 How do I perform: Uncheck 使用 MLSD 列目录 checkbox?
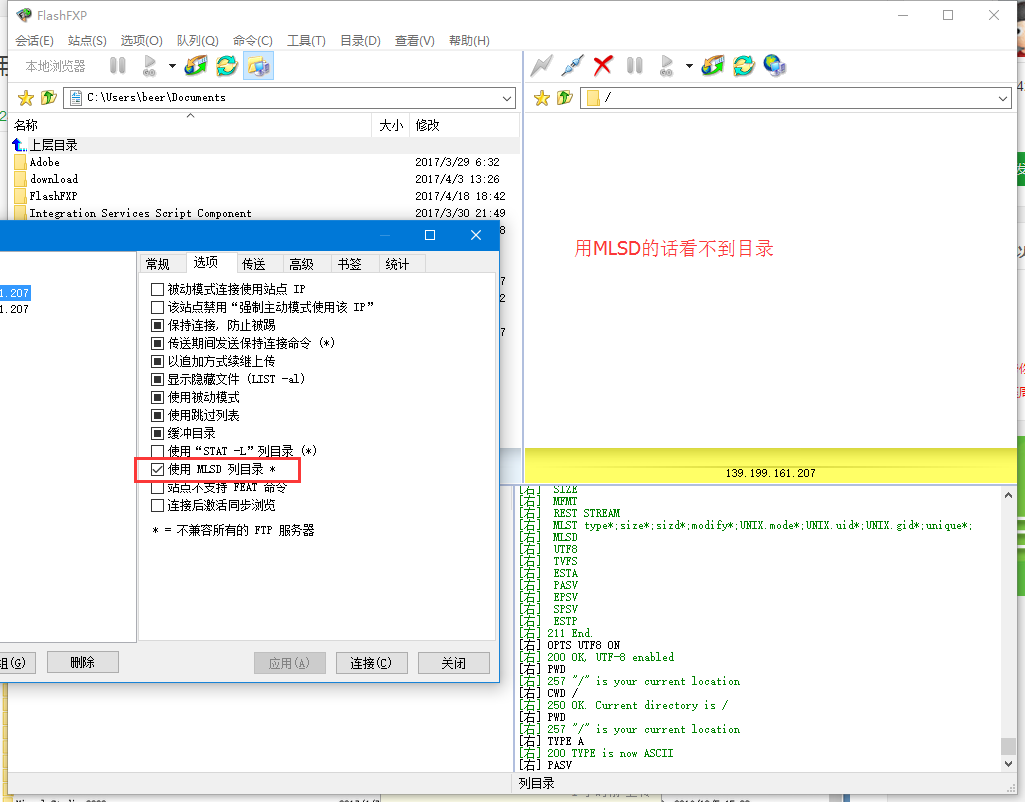click(x=158, y=469)
